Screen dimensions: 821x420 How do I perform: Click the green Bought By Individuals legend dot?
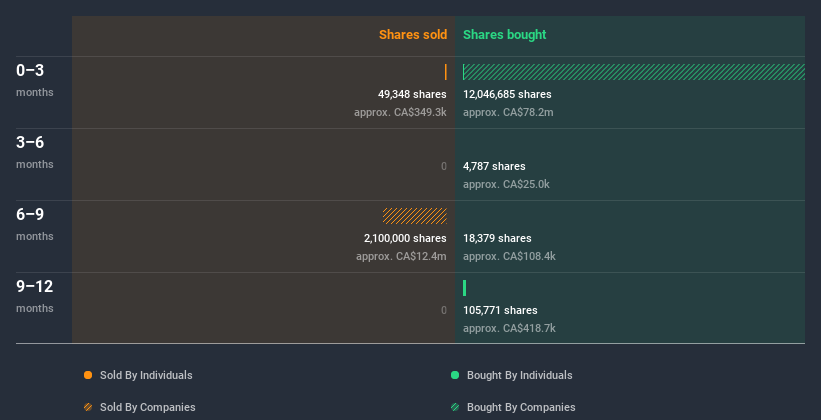point(455,375)
